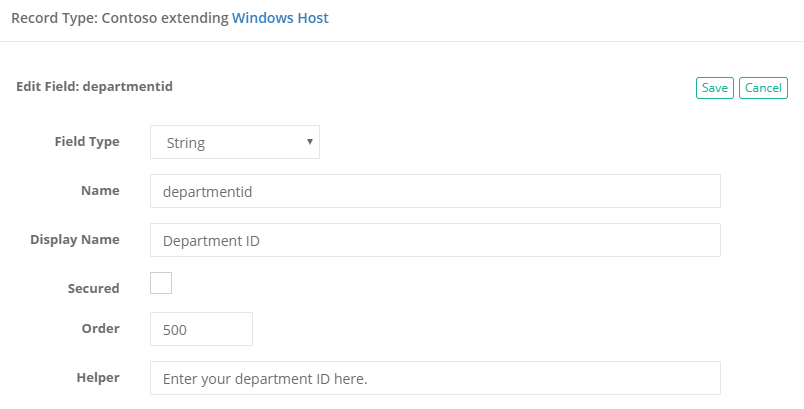Toggle the Secured checkbox

click(161, 283)
